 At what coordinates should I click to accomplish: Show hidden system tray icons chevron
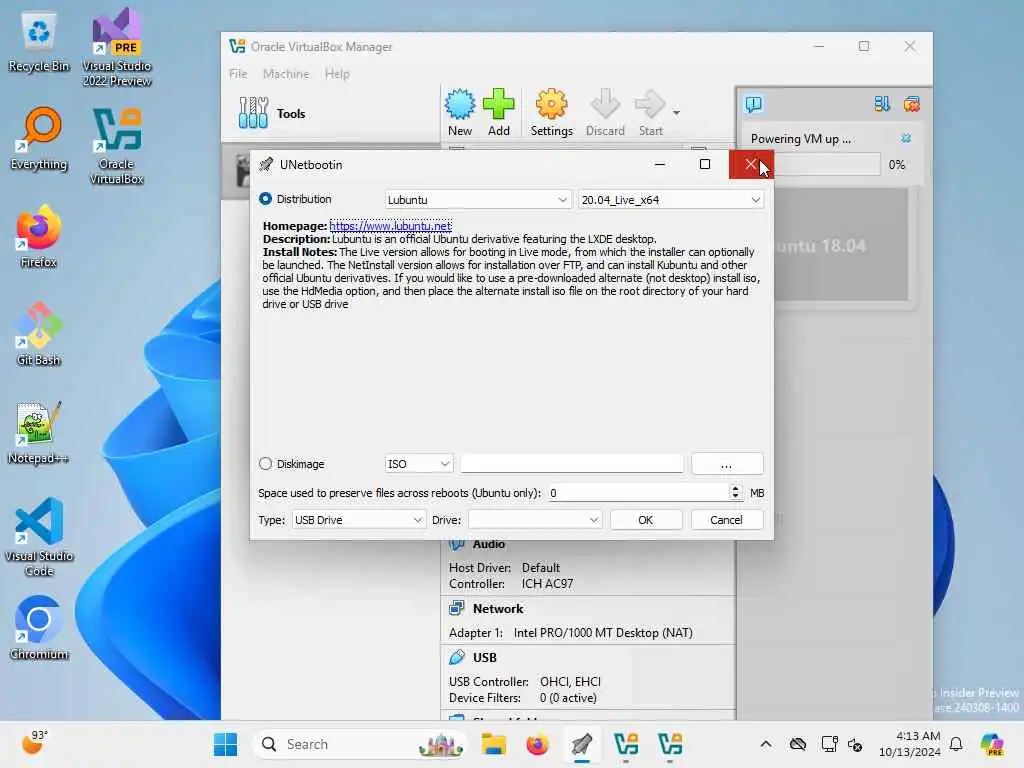pos(765,744)
